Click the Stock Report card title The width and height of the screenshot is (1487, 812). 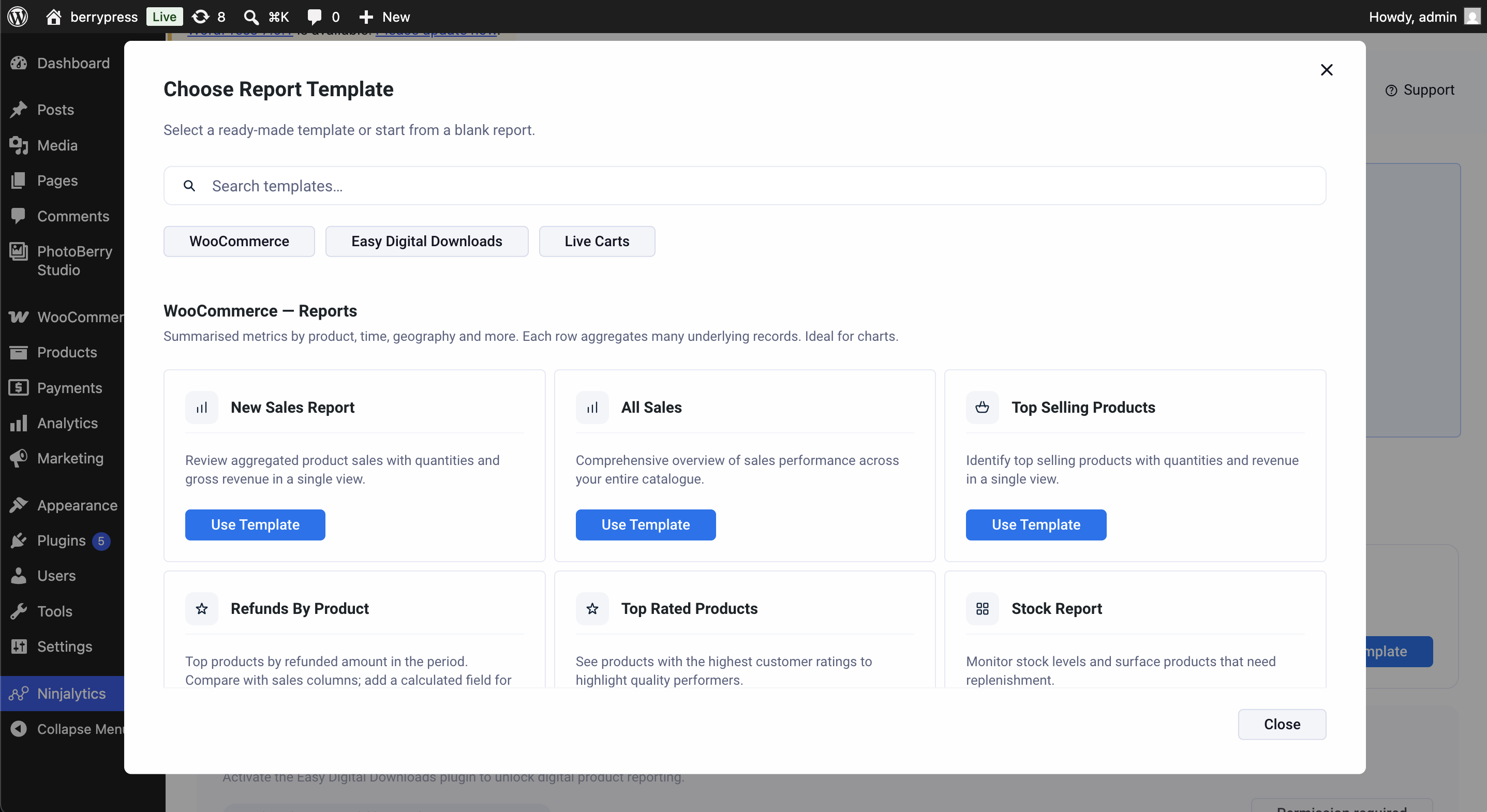[x=1057, y=608]
